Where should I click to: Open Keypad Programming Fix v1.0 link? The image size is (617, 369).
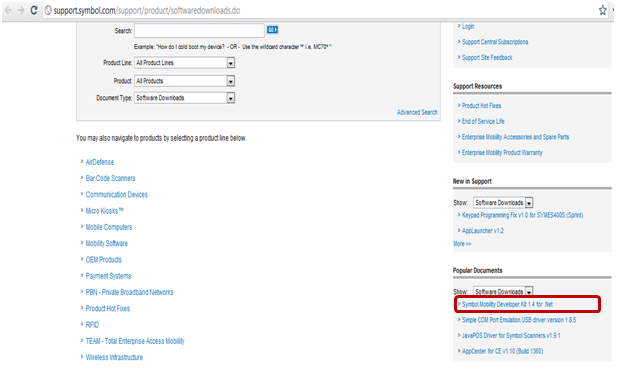(523, 215)
